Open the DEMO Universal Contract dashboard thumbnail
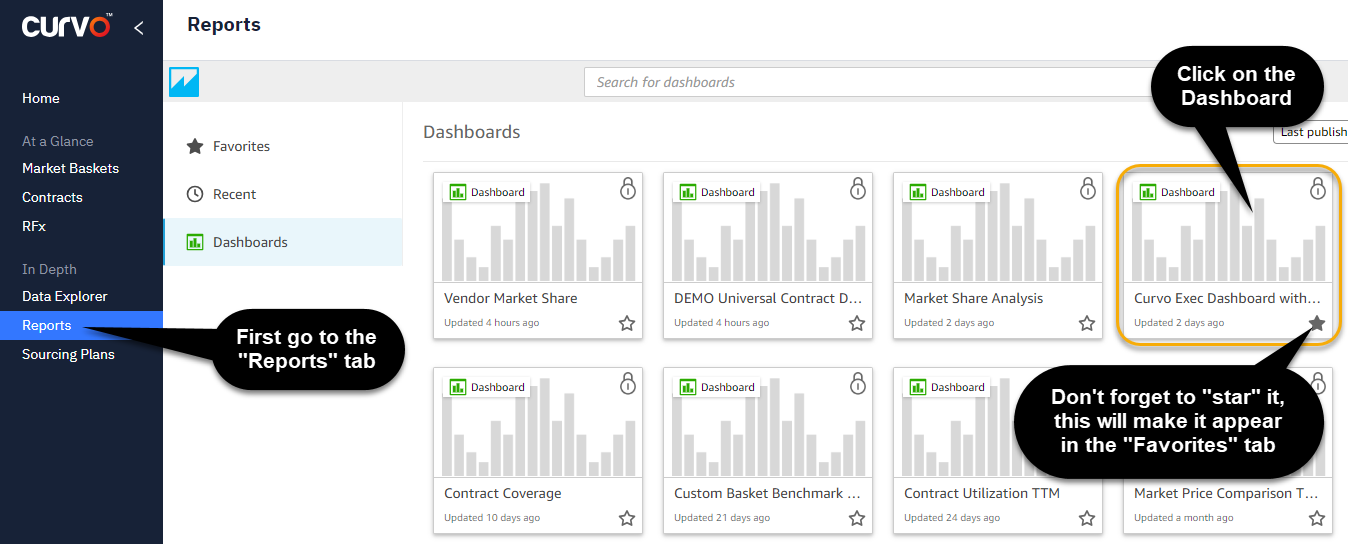 pos(770,228)
